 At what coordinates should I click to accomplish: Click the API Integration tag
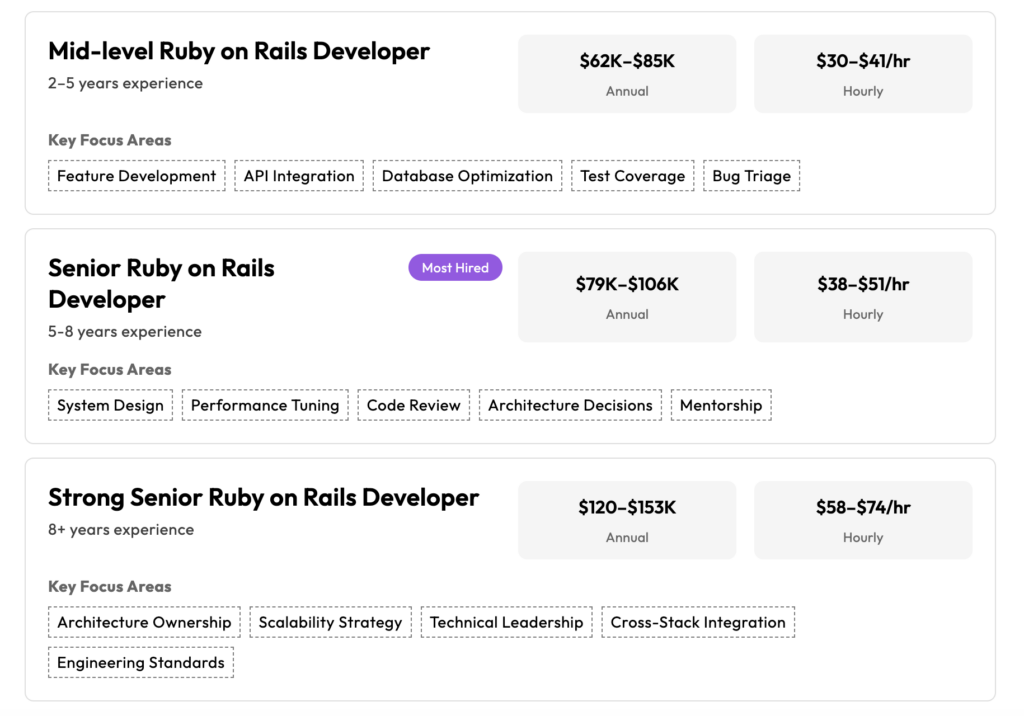[x=299, y=176]
